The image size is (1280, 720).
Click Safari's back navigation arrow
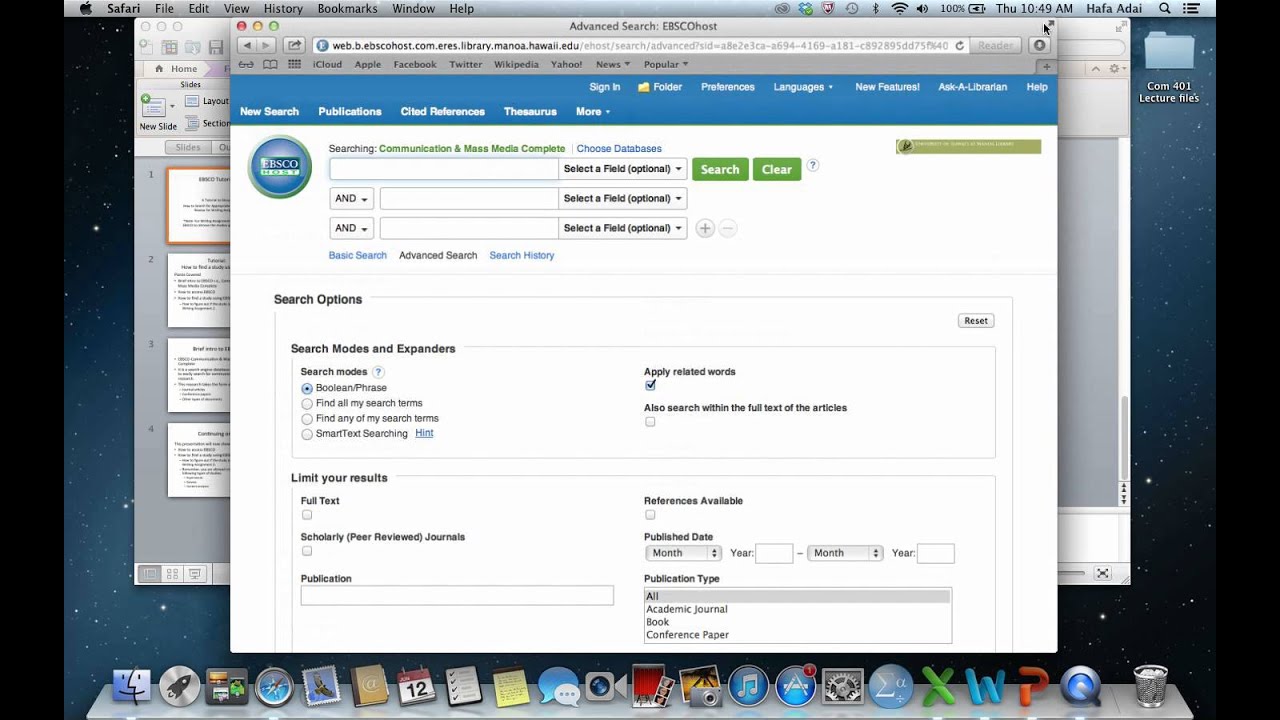pos(247,45)
